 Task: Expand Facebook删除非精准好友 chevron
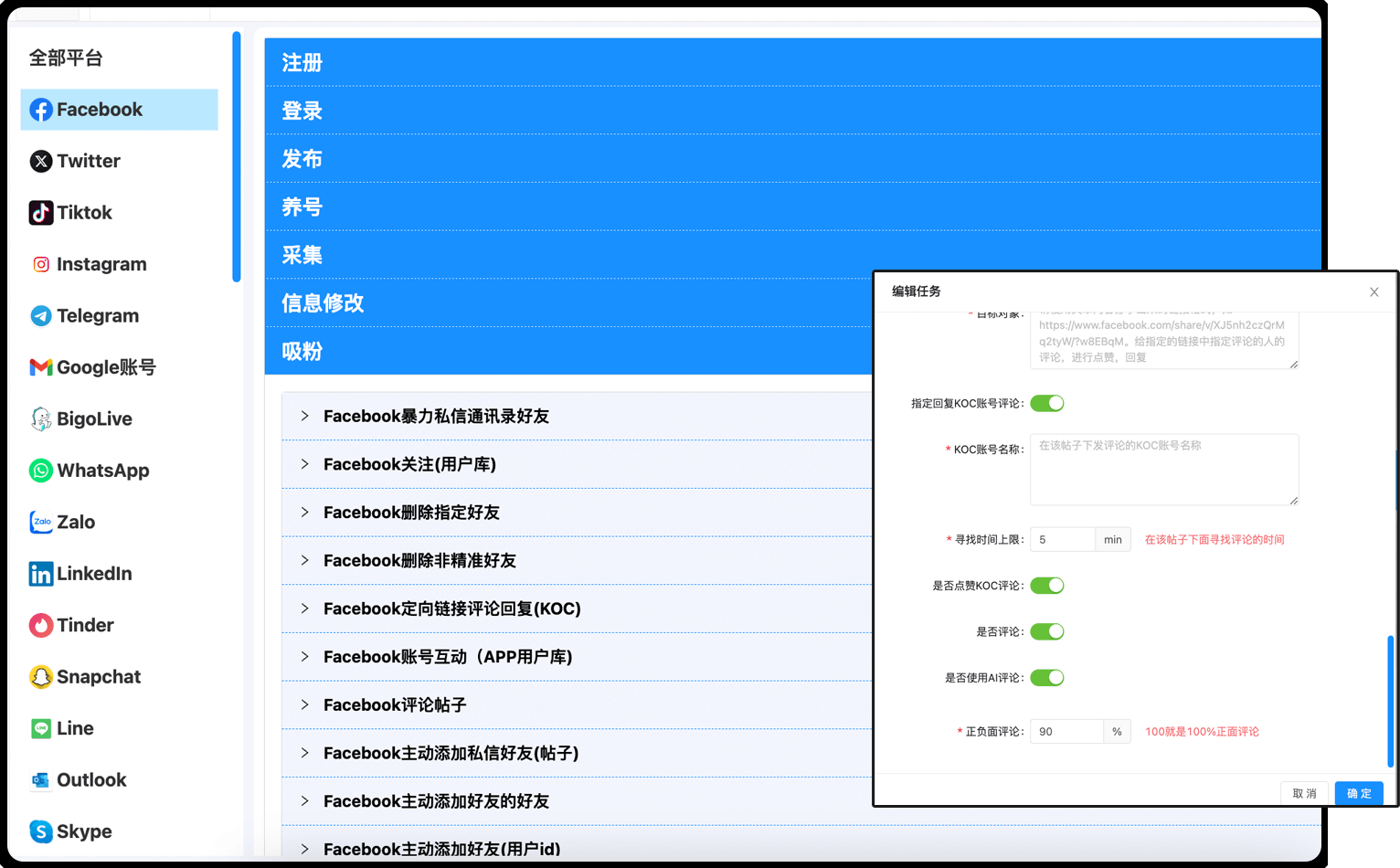coord(305,561)
